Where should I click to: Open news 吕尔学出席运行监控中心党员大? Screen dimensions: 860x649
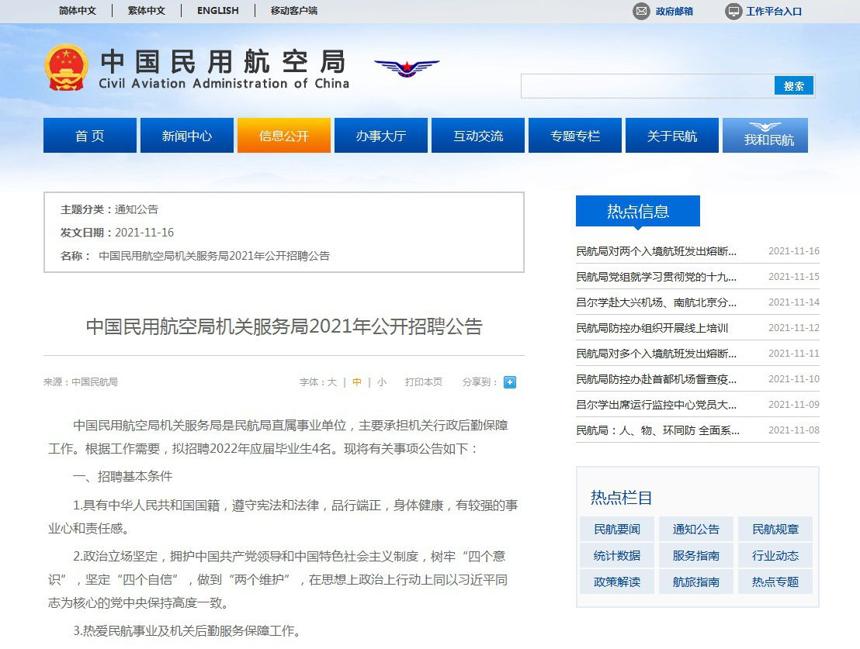[x=656, y=405]
